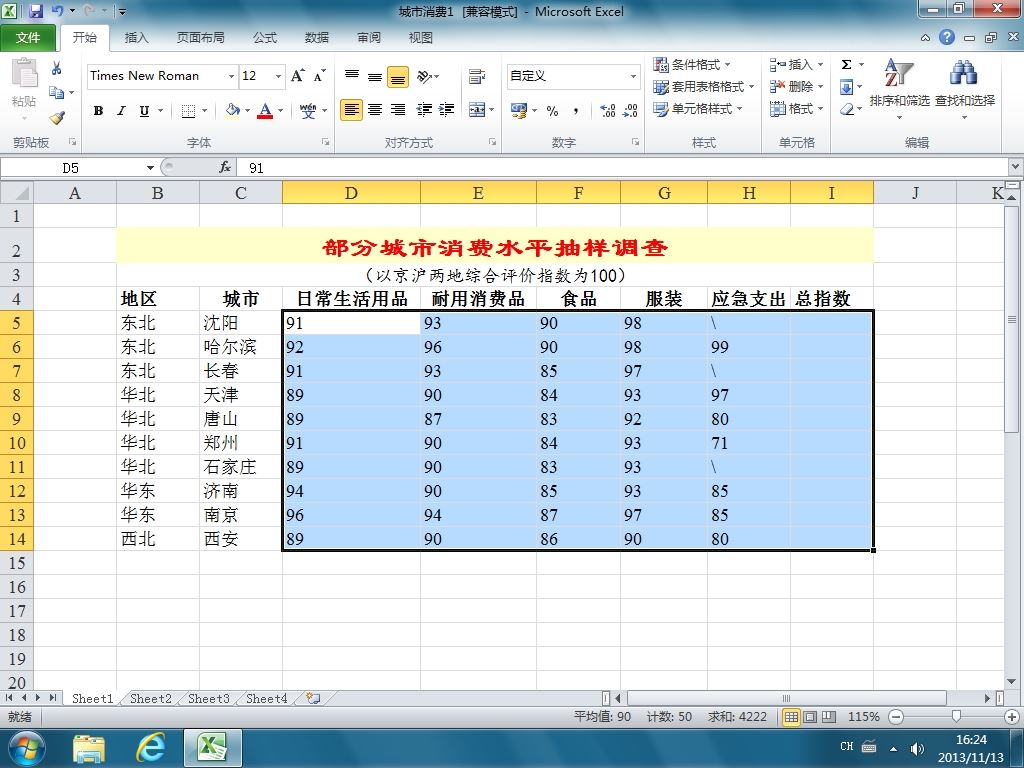
Task: Toggle align text right
Action: 398,110
